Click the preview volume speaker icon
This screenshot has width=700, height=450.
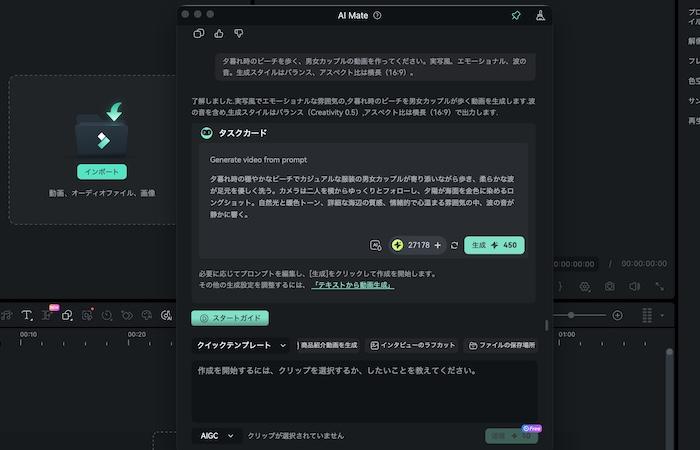click(x=634, y=287)
